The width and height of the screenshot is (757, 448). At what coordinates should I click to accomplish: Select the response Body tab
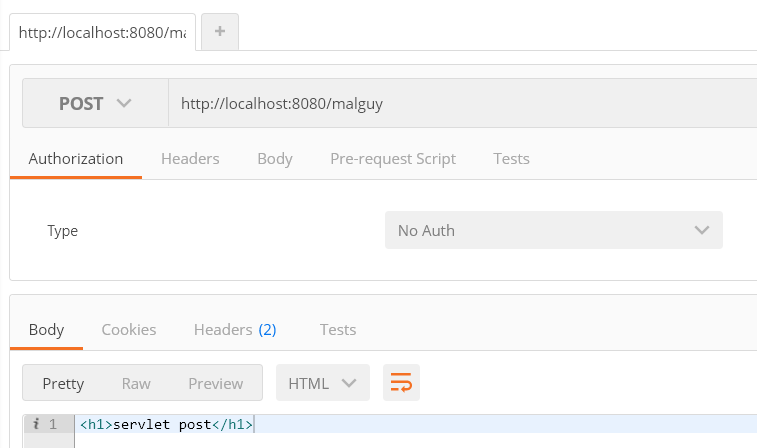[x=46, y=329]
